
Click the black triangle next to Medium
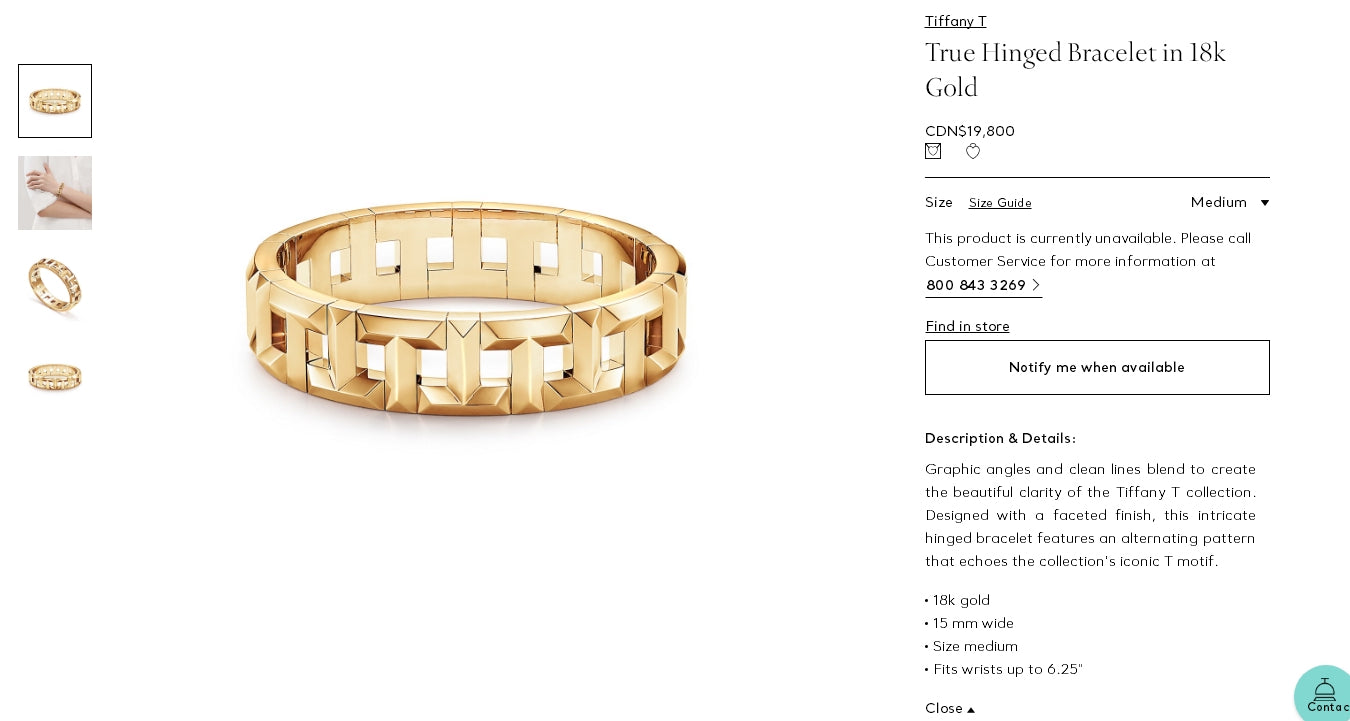click(x=1265, y=203)
